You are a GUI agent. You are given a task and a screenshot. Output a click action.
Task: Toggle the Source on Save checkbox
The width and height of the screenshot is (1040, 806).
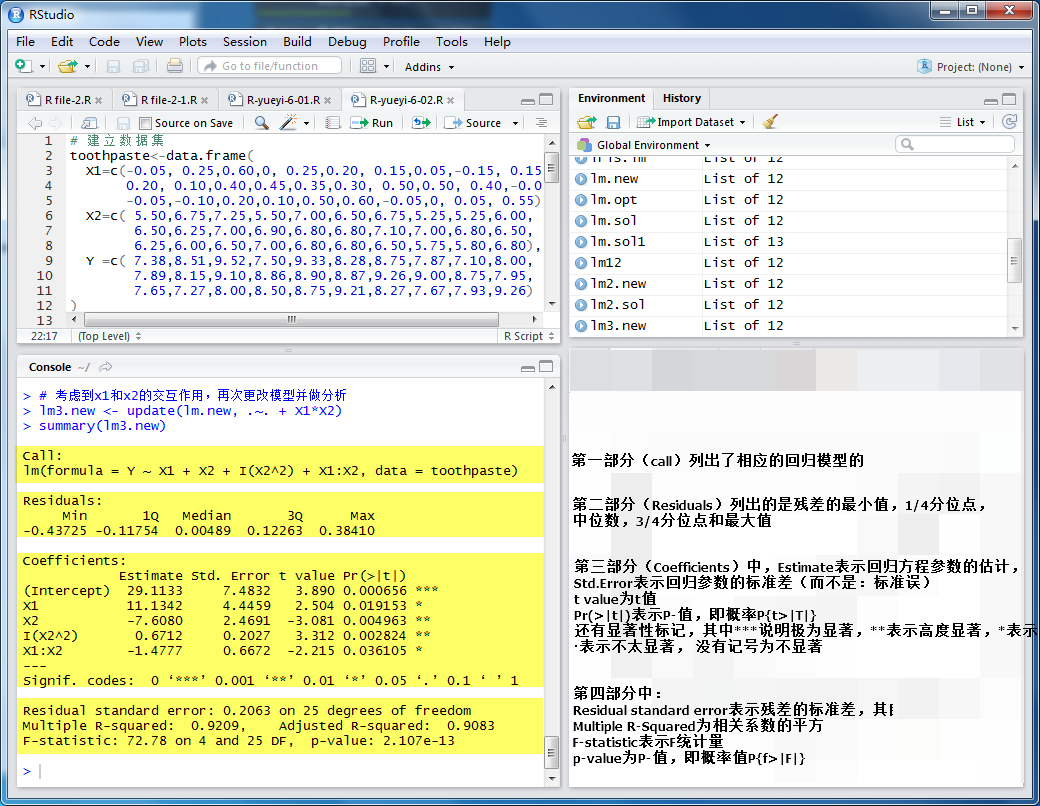(x=146, y=123)
